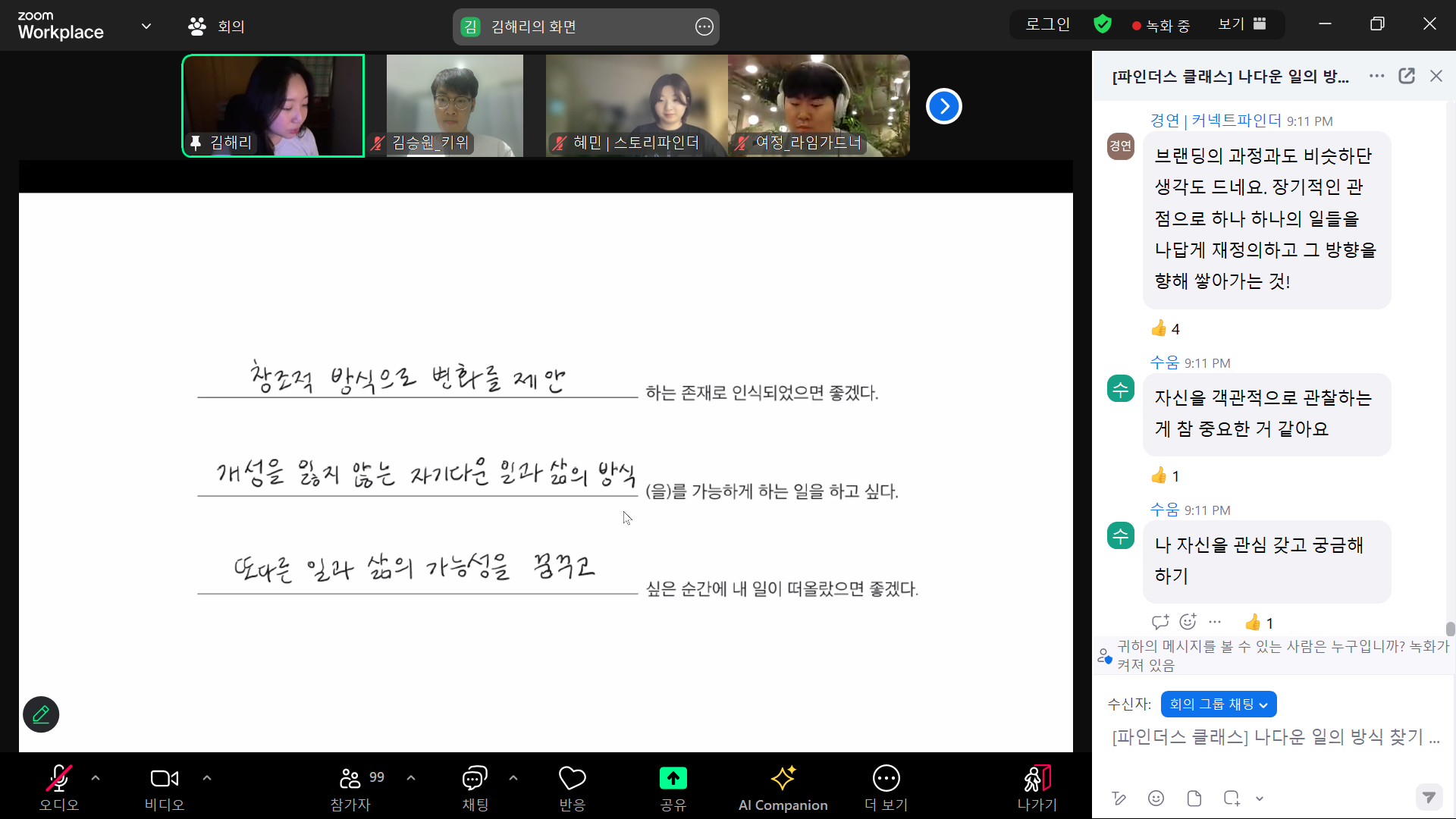This screenshot has width=1456, height=819.
Task: Click the 로그인 sign-in button
Action: (1047, 24)
